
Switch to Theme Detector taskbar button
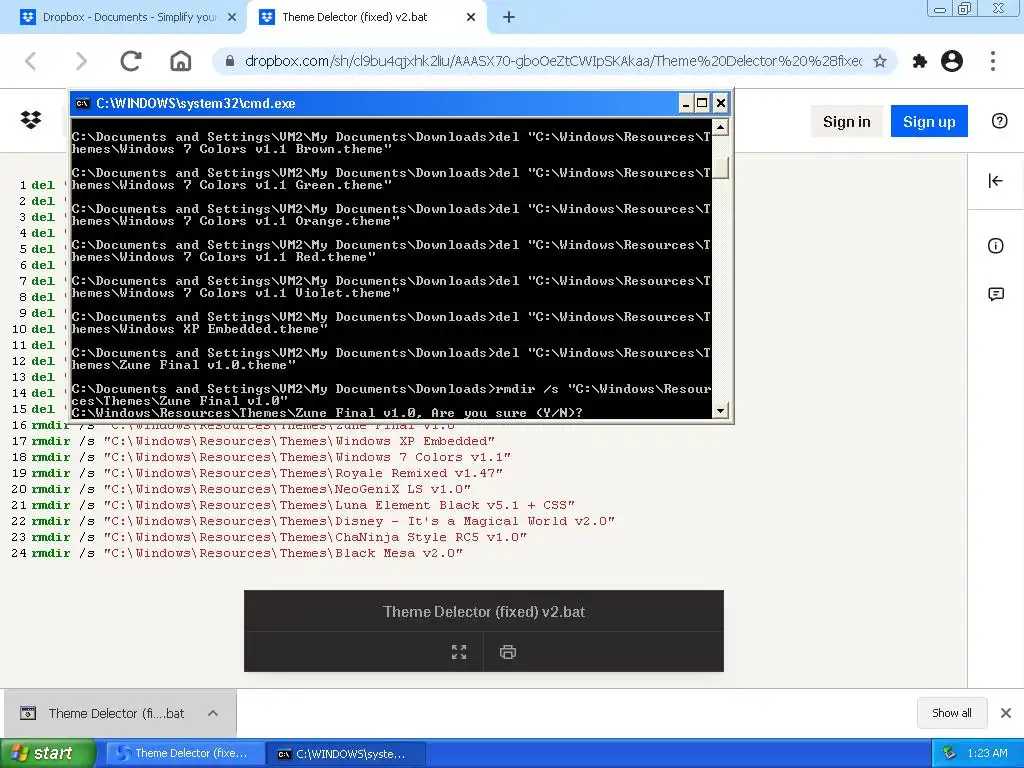(185, 753)
